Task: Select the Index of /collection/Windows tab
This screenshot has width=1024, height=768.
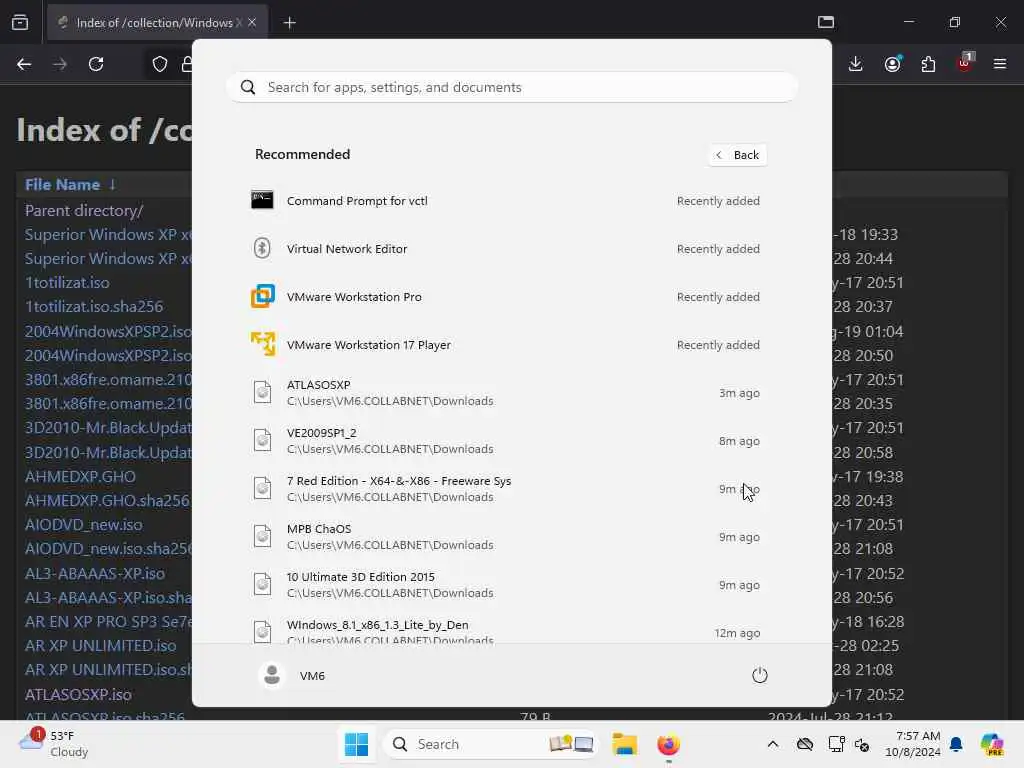Action: point(155,23)
